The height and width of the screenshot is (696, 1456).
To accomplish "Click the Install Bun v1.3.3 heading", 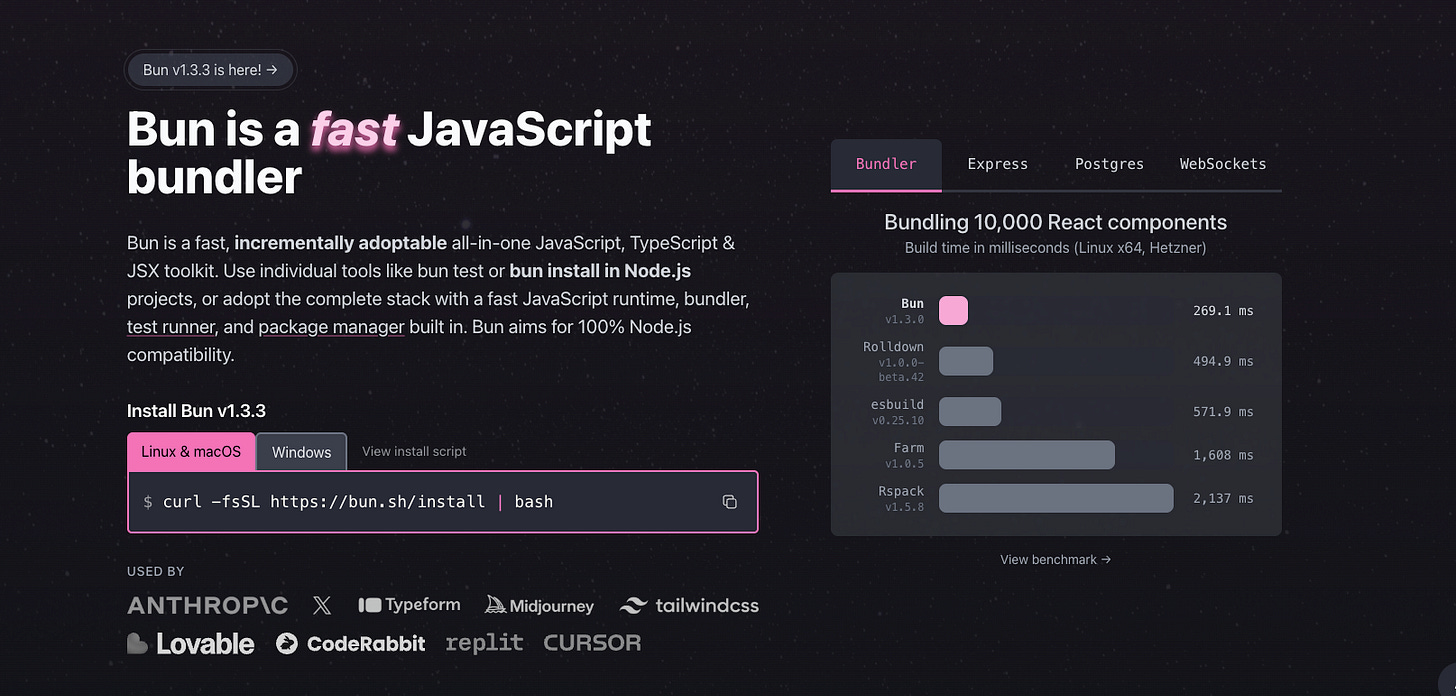I will coord(196,411).
